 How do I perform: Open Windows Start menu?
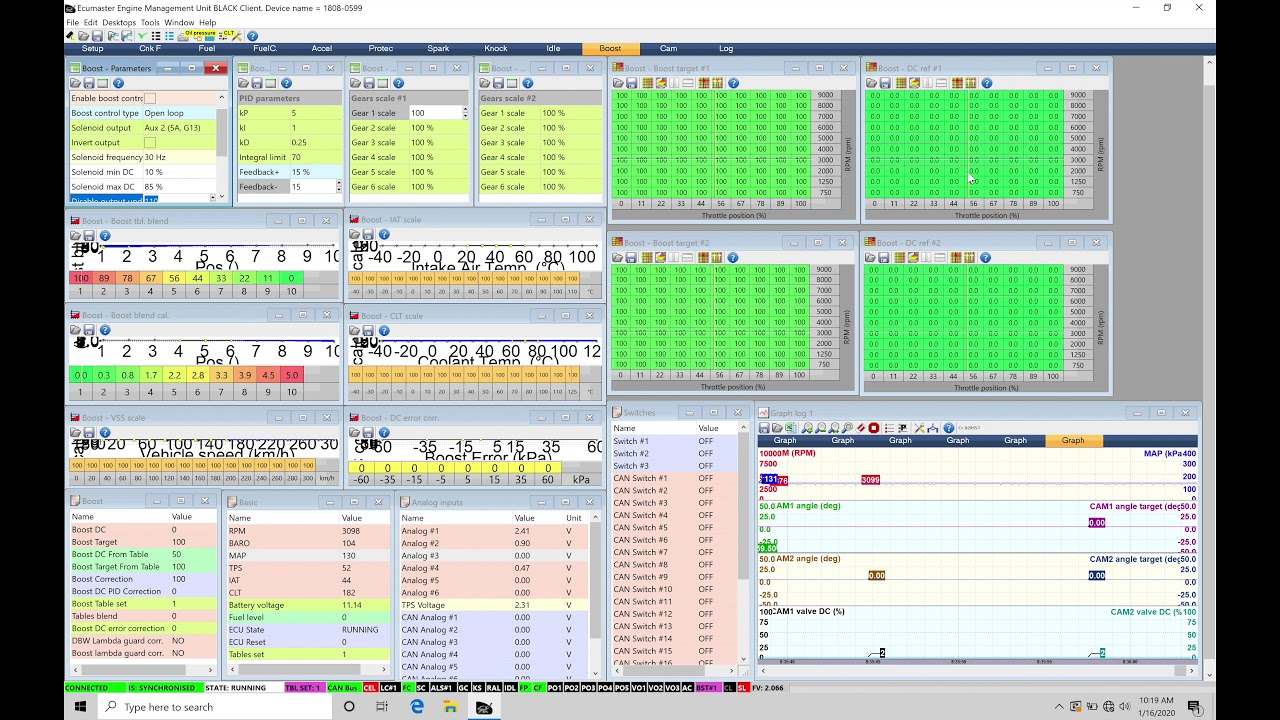[x=81, y=707]
